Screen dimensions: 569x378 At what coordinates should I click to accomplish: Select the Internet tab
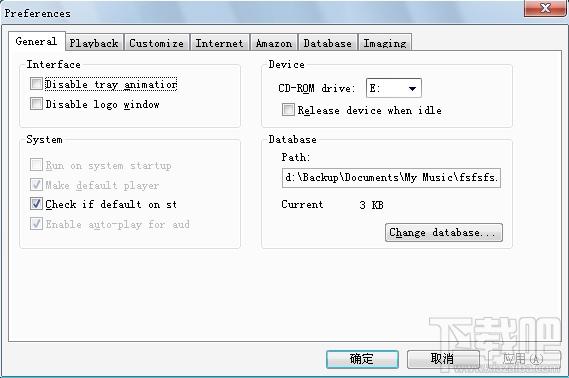coord(220,43)
